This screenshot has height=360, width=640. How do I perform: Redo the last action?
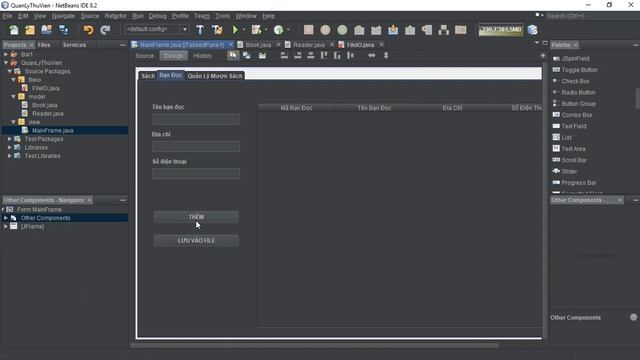click(x=105, y=30)
